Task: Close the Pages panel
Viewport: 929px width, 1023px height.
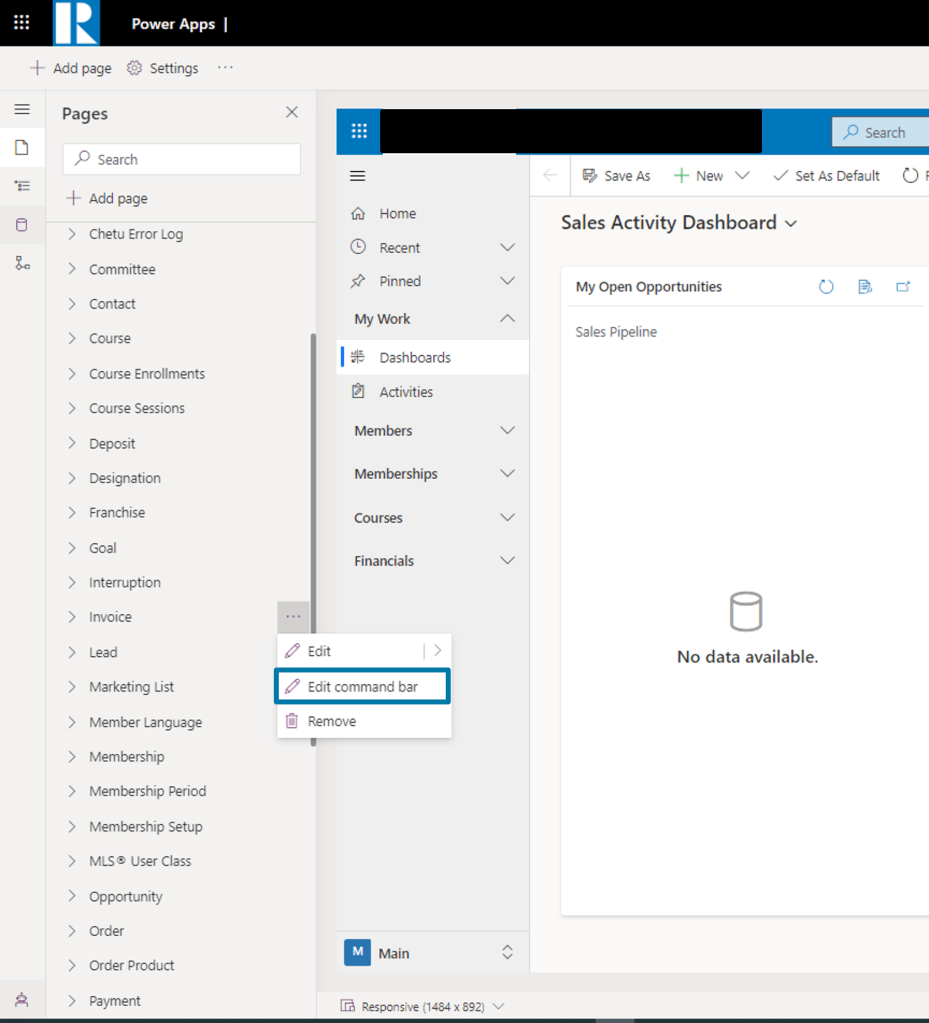Action: point(292,113)
